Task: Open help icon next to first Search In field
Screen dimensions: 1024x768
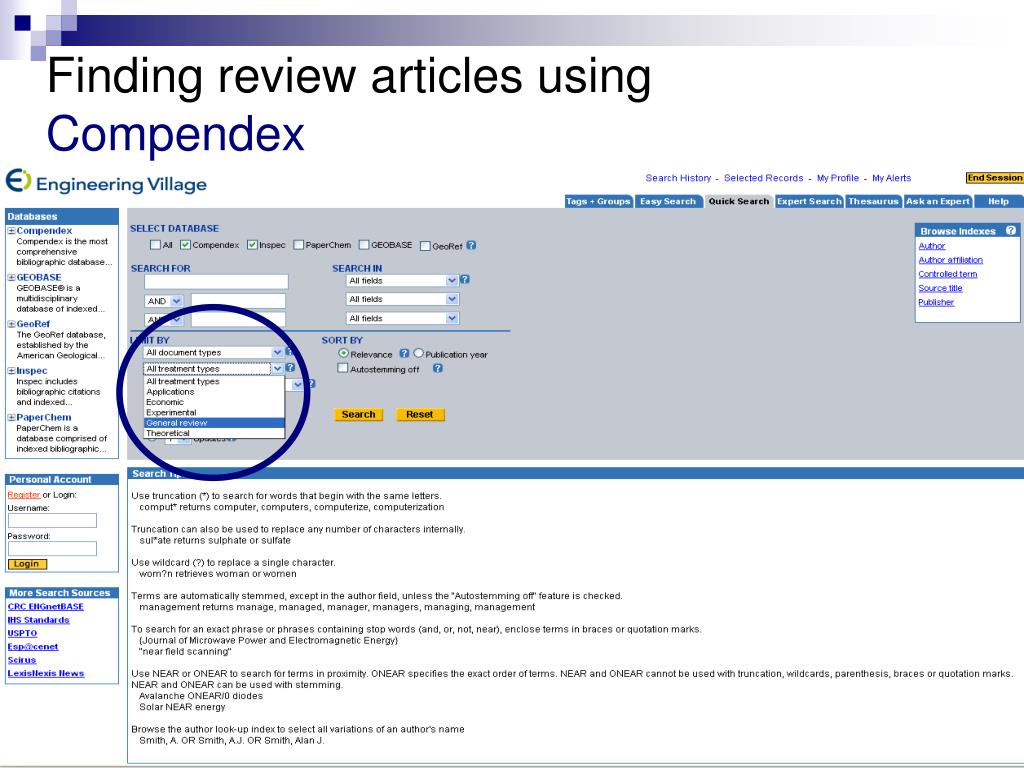Action: coord(465,280)
